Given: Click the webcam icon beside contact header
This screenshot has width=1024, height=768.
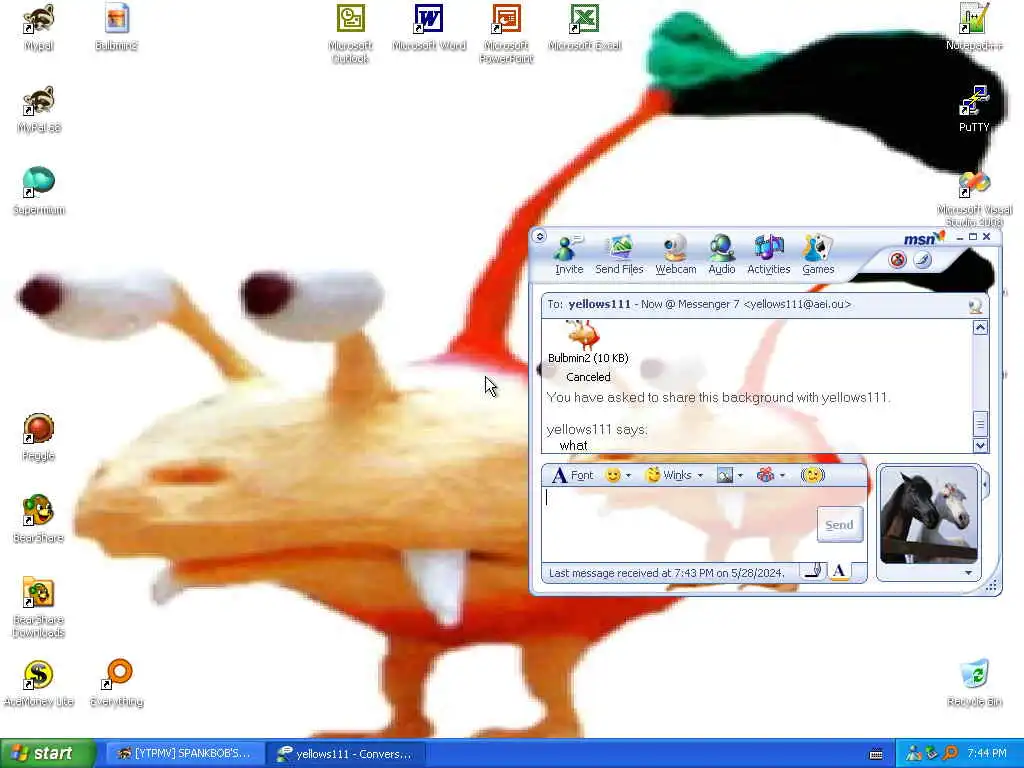Looking at the screenshot, I should click(x=975, y=305).
